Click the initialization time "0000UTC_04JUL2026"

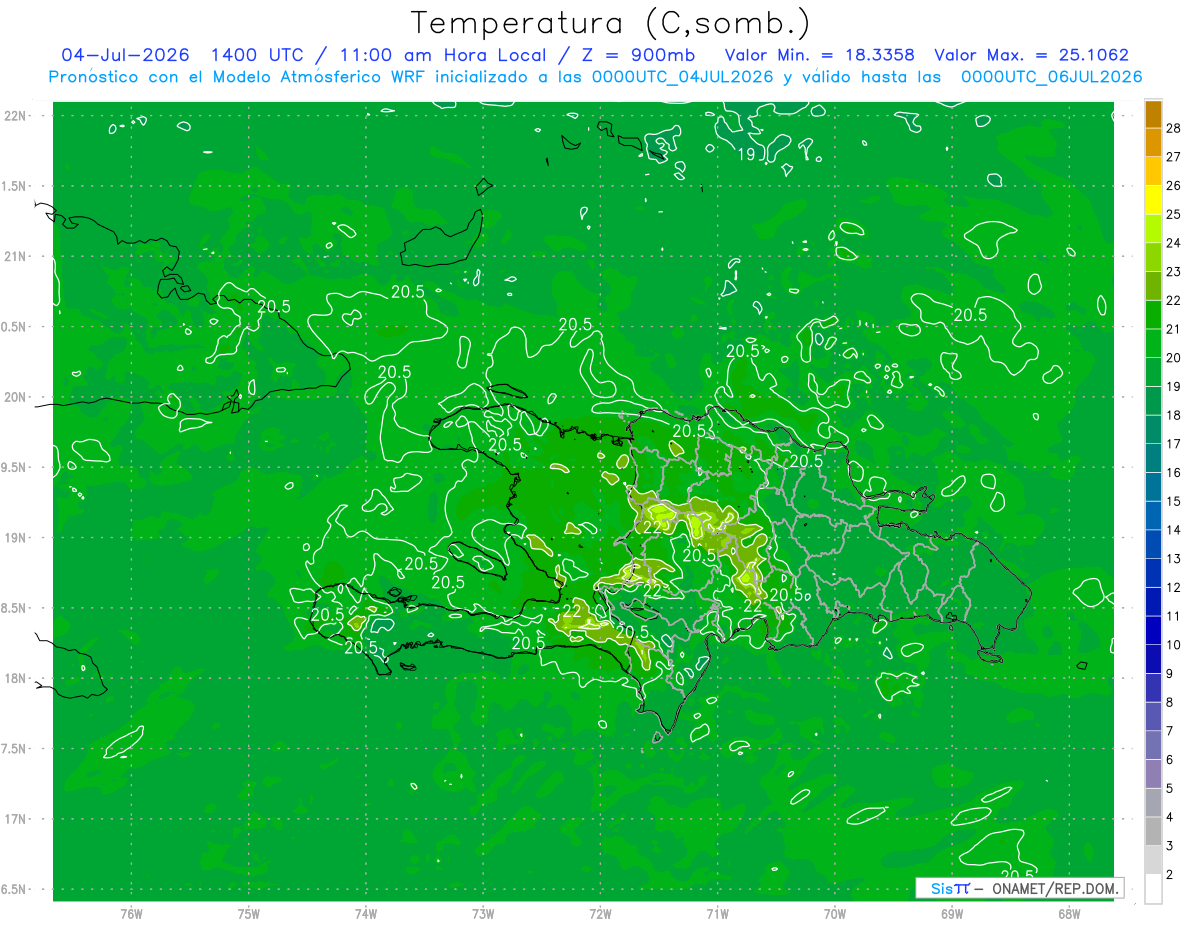click(x=683, y=77)
